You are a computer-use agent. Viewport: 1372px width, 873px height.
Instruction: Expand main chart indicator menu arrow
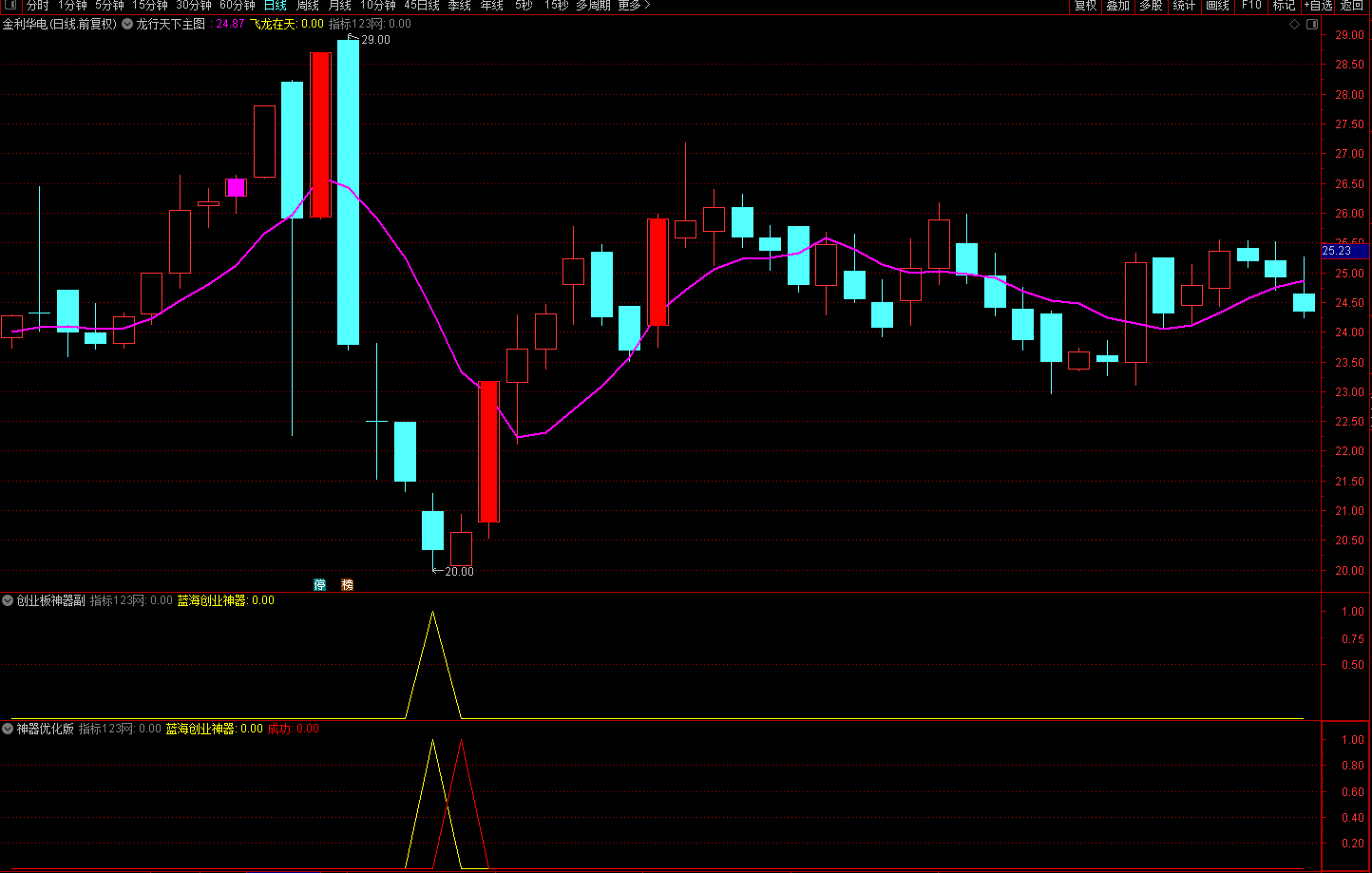pos(127,24)
